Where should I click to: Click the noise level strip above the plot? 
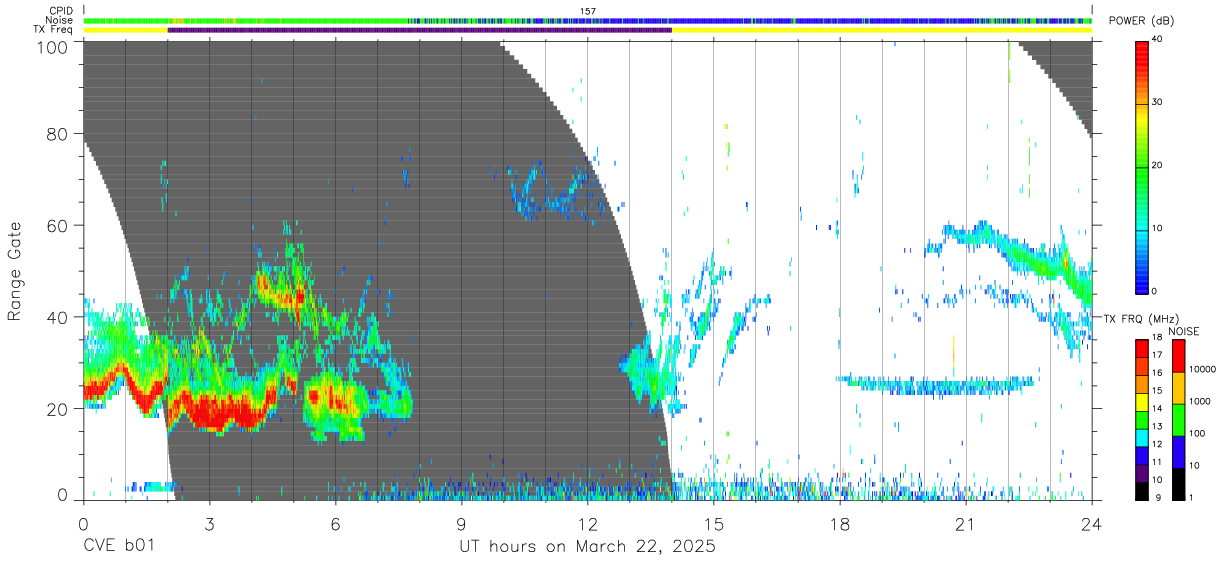588,20
